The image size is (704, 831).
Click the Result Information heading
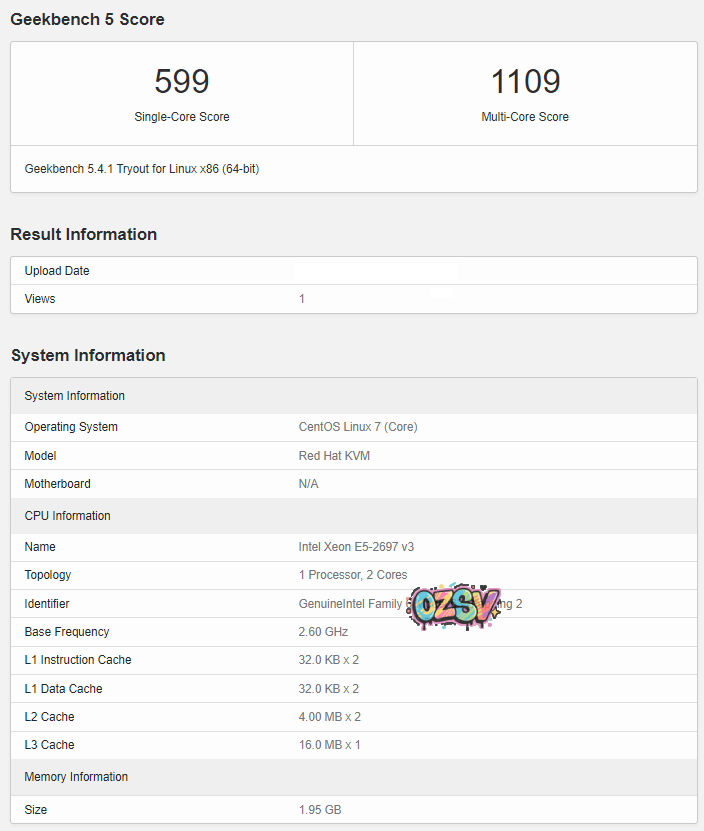83,234
